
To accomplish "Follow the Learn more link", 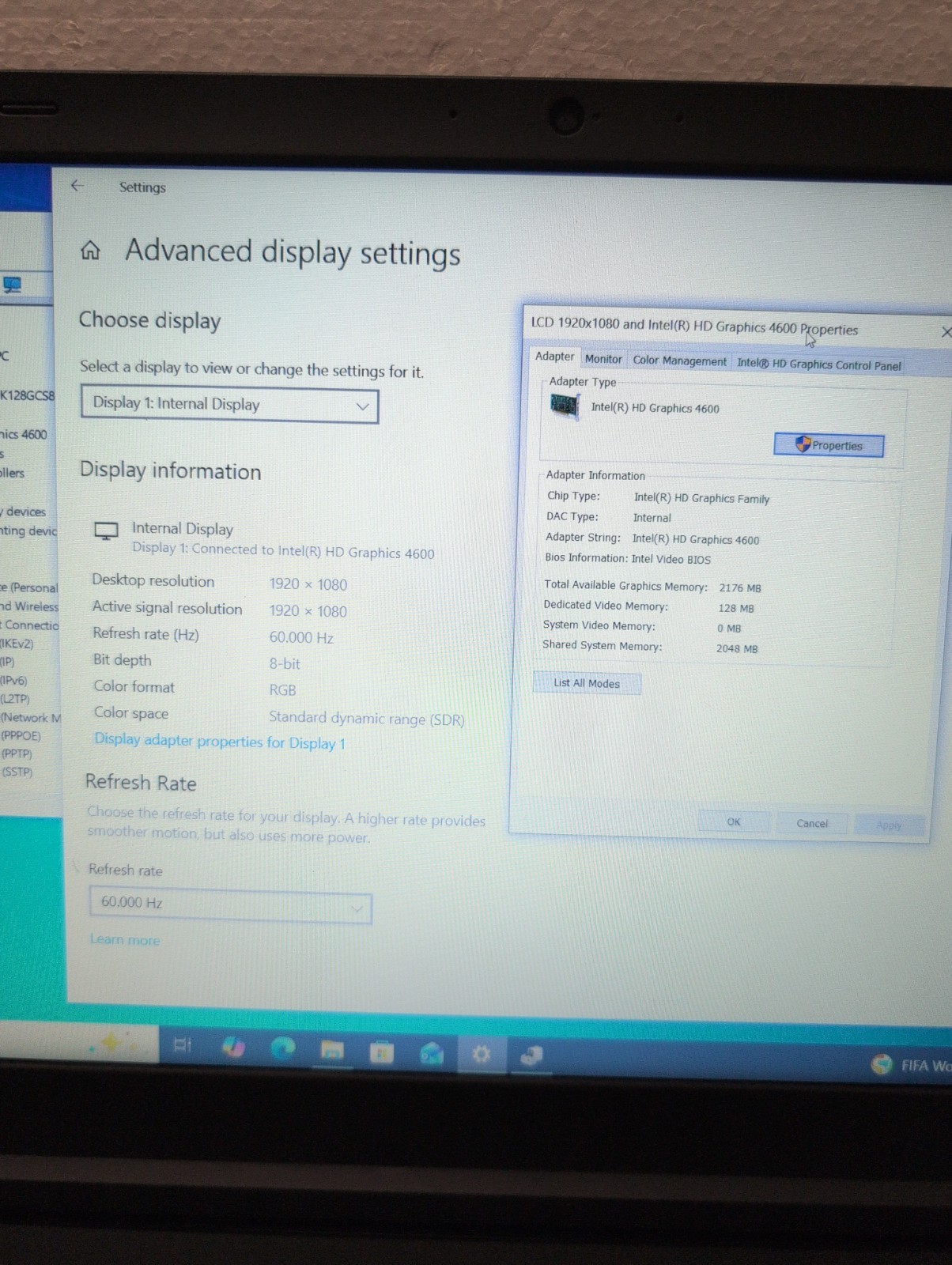I will [125, 939].
